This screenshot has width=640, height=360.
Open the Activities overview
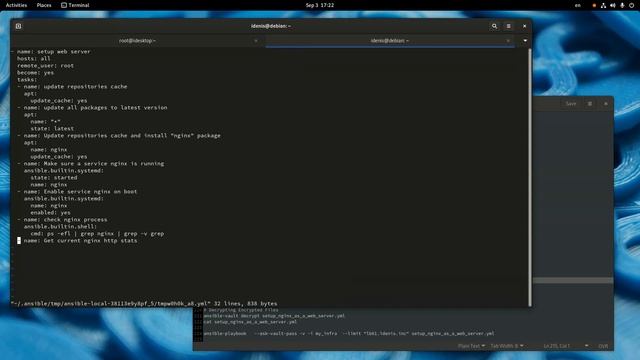point(16,5)
